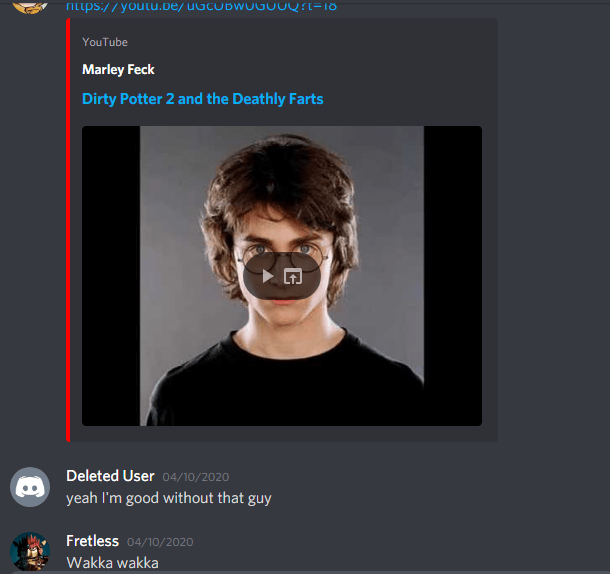The height and width of the screenshot is (574, 610).
Task: Click the timestamp beside Deleted User
Action: [x=196, y=477]
